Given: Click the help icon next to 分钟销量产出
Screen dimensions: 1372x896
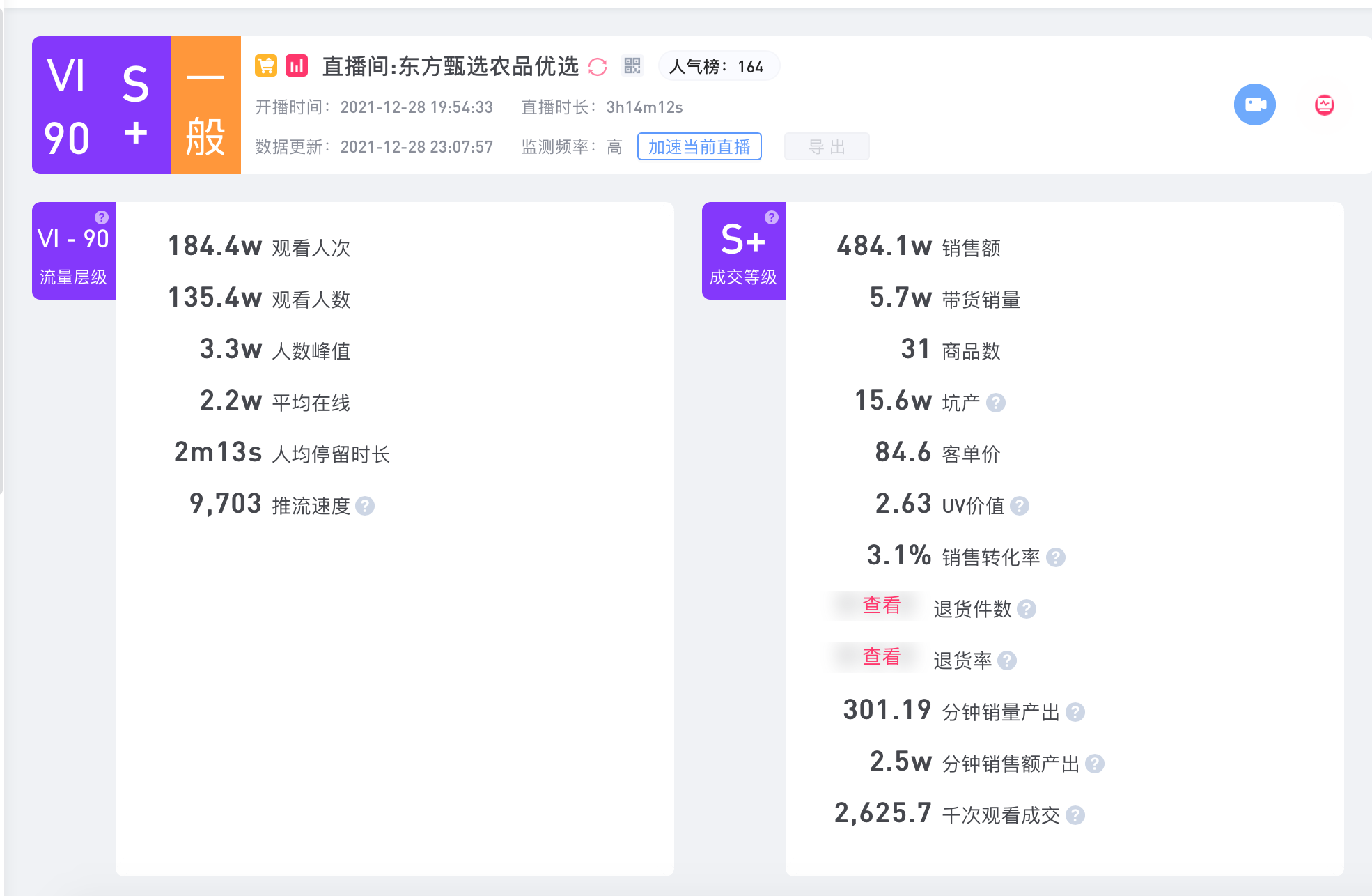Looking at the screenshot, I should tap(1075, 712).
